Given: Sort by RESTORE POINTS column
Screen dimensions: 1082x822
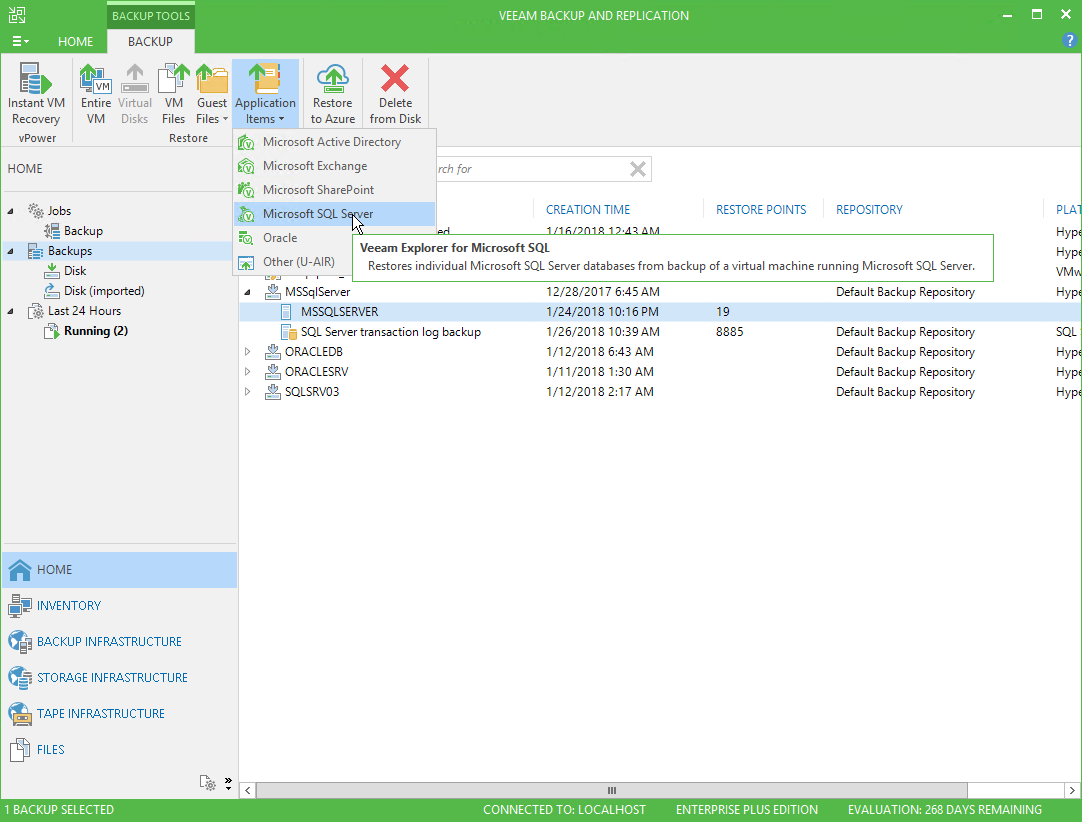Looking at the screenshot, I should pyautogui.click(x=760, y=210).
